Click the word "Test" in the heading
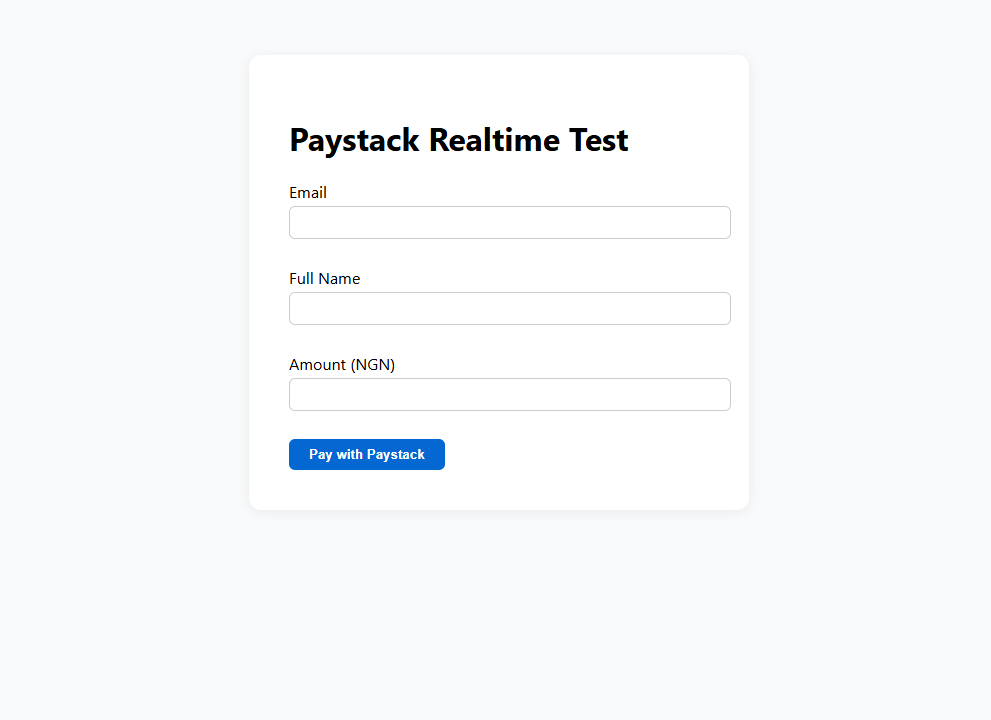Image resolution: width=991 pixels, height=720 pixels. click(x=599, y=140)
